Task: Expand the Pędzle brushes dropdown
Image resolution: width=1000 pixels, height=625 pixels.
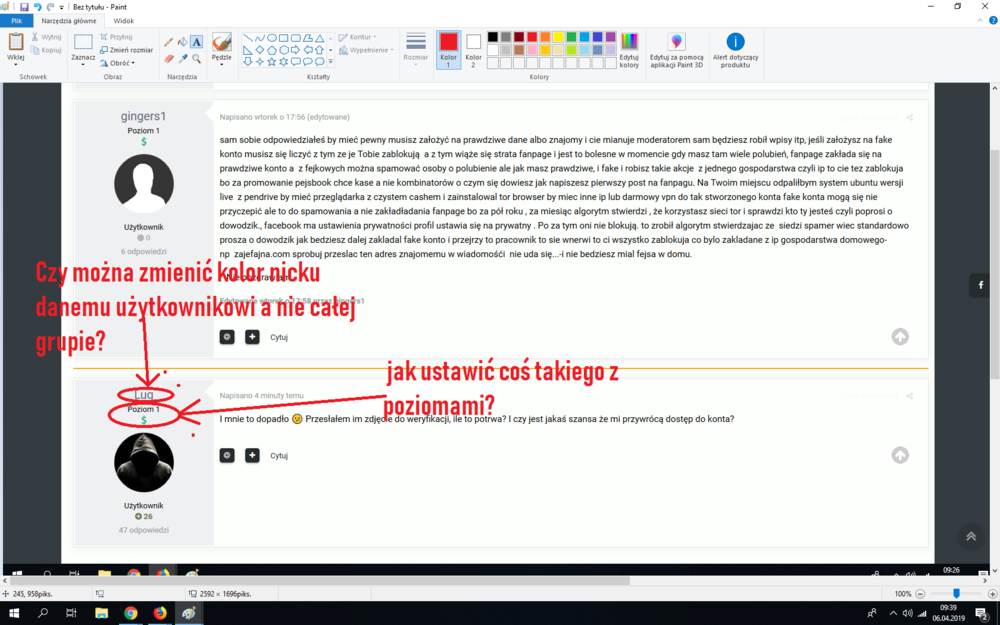Action: point(220,62)
